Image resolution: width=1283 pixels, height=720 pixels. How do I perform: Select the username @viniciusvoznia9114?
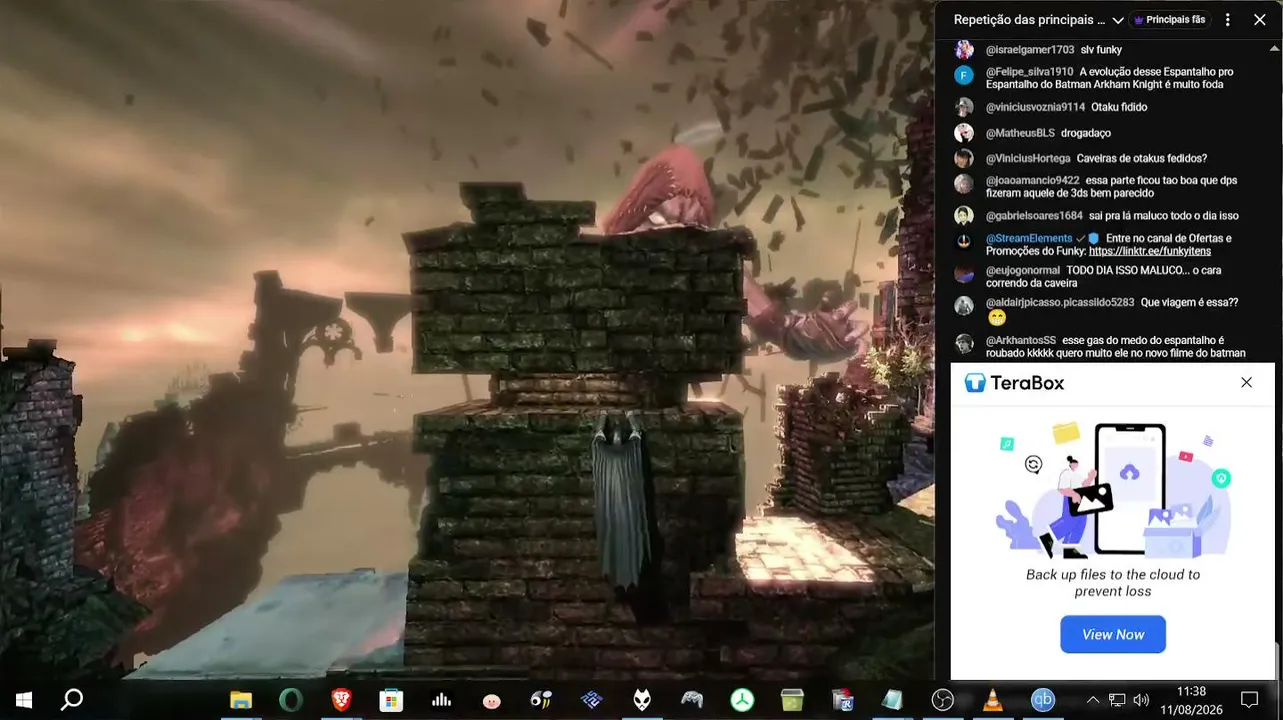[1035, 107]
